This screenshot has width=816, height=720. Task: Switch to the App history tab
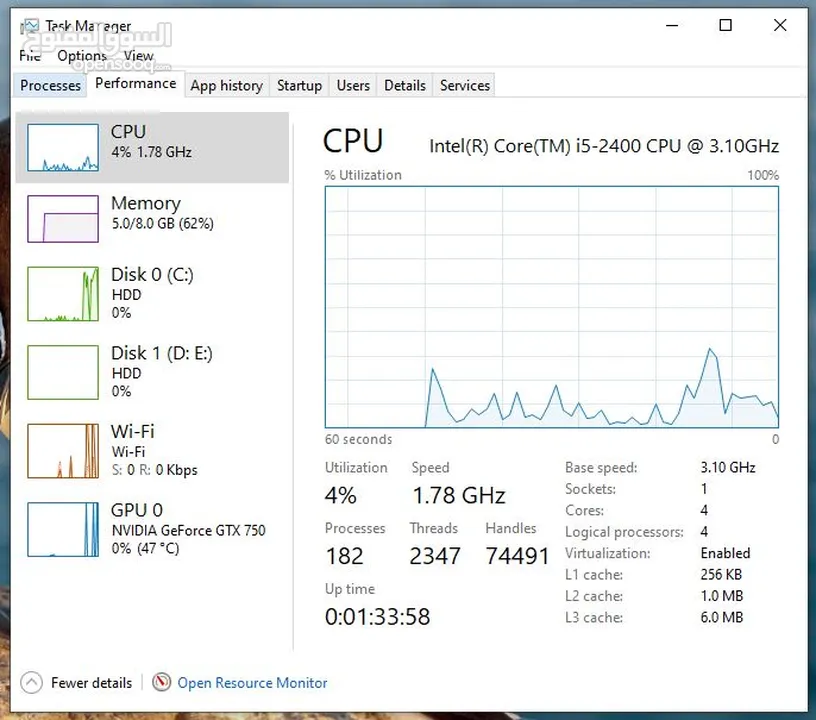[226, 85]
